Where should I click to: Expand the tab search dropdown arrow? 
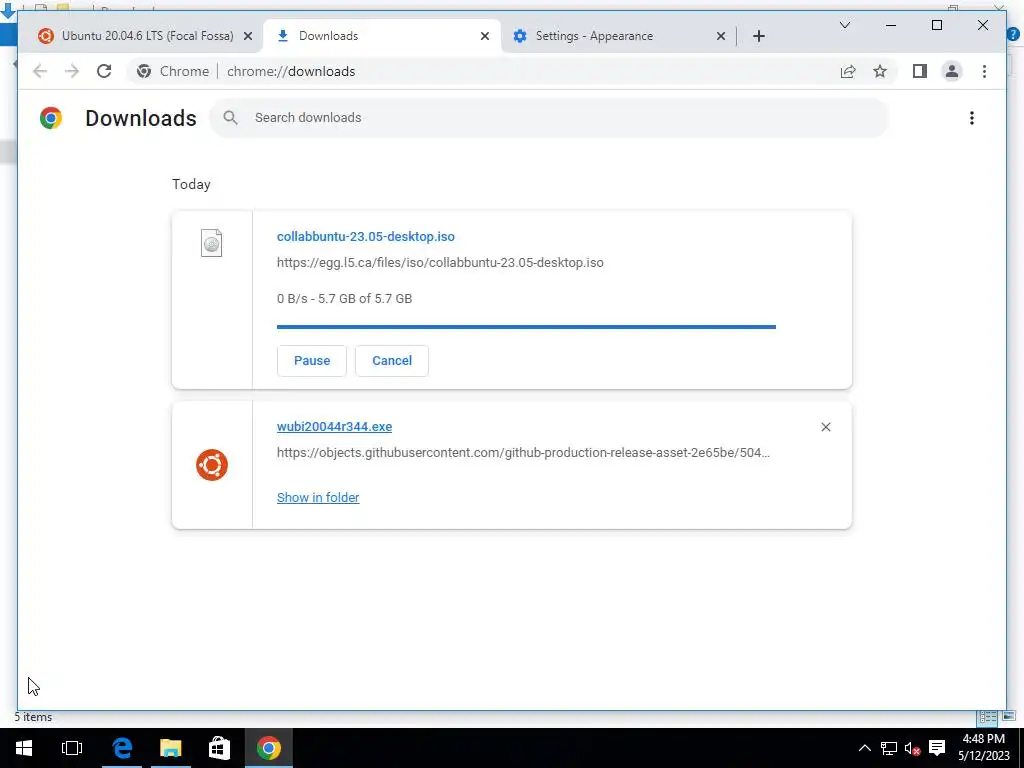click(x=844, y=25)
